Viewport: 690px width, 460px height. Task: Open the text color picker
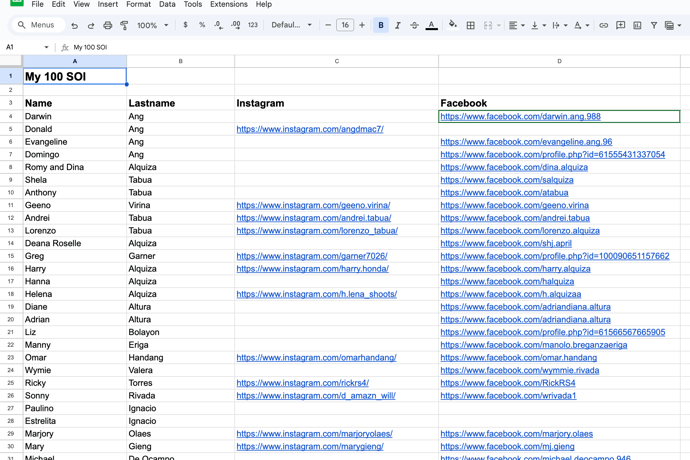click(x=431, y=26)
